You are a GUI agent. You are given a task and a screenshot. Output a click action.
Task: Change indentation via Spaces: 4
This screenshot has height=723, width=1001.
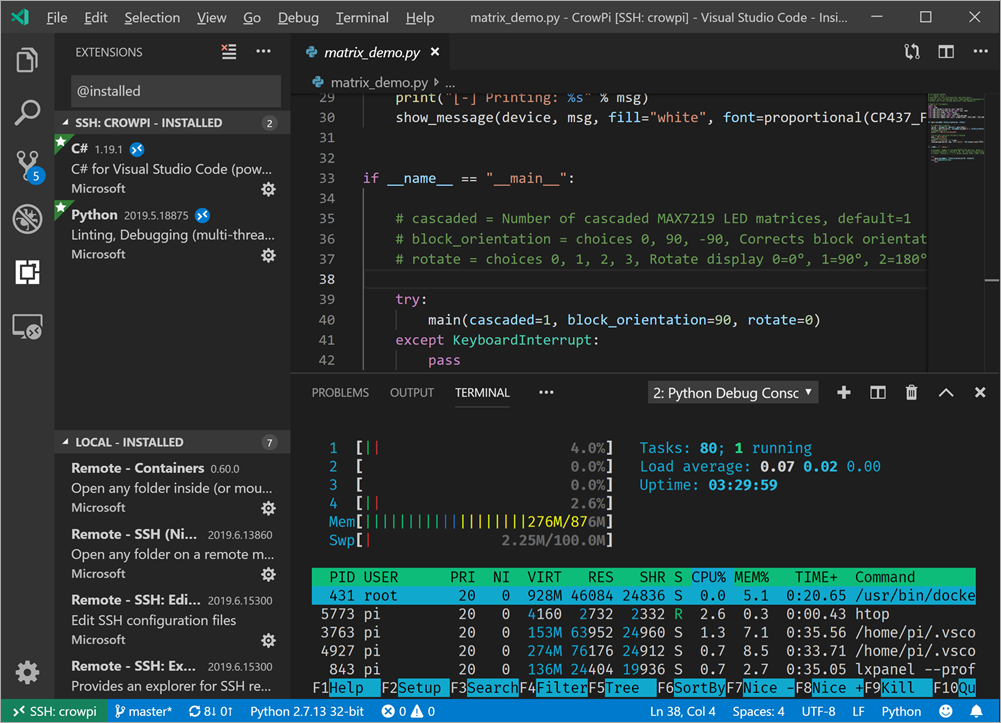coord(758,711)
